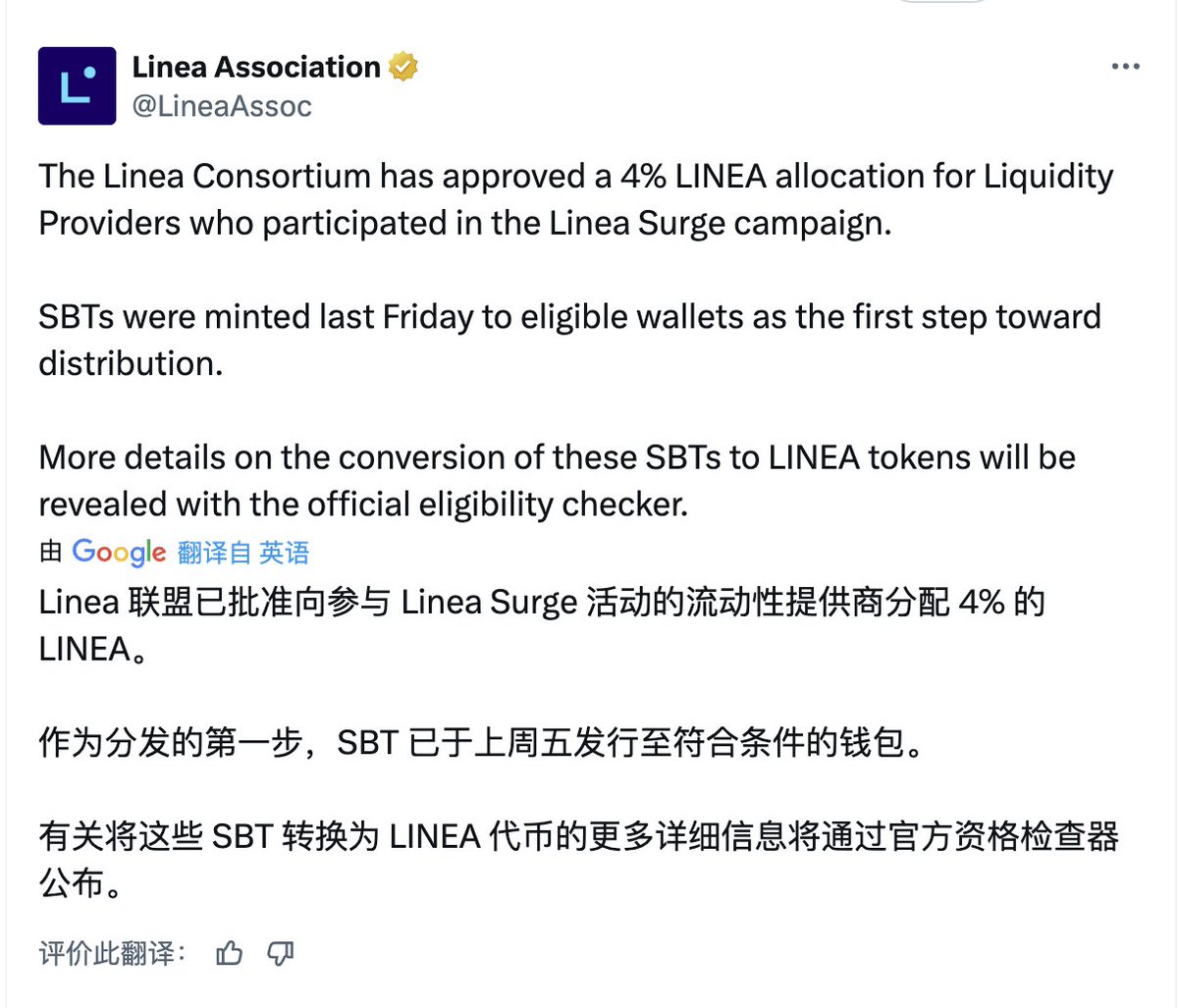Click the thumbs down translation rating
The width and height of the screenshot is (1178, 1008).
281,952
